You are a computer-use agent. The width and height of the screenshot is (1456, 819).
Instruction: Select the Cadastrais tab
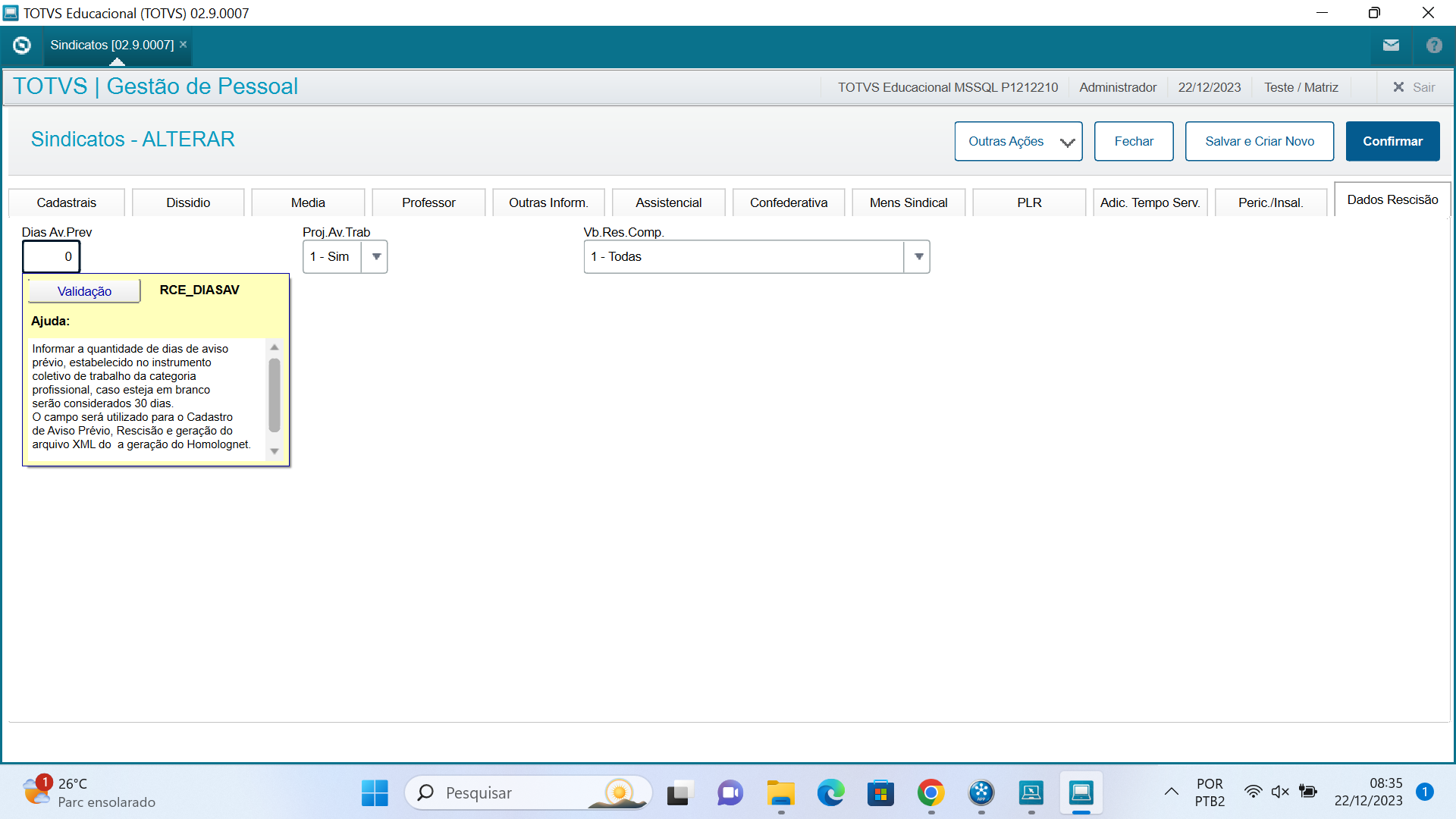[67, 201]
